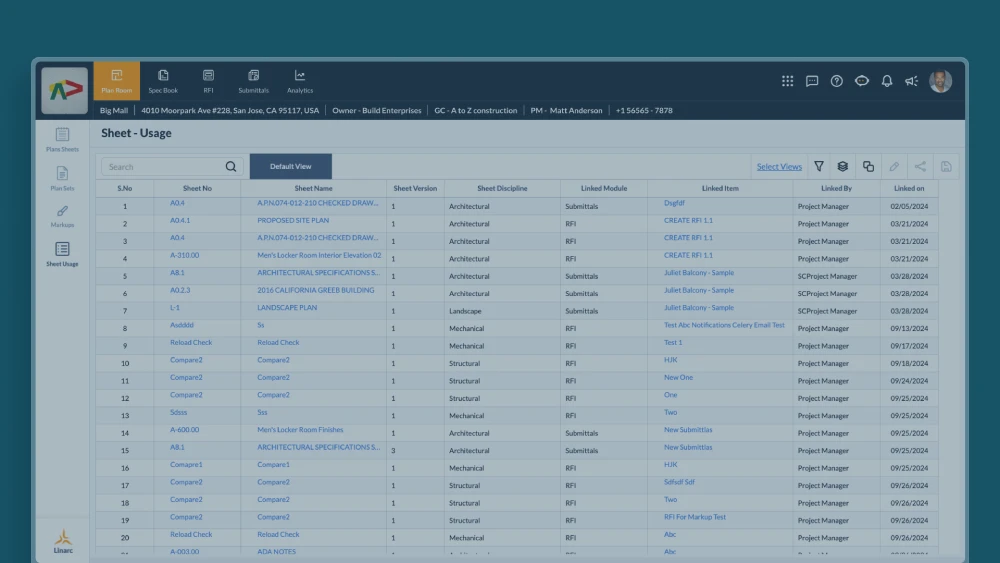Image resolution: width=1000 pixels, height=563 pixels.
Task: Click the save disk icon in toolbar
Action: [x=946, y=166]
